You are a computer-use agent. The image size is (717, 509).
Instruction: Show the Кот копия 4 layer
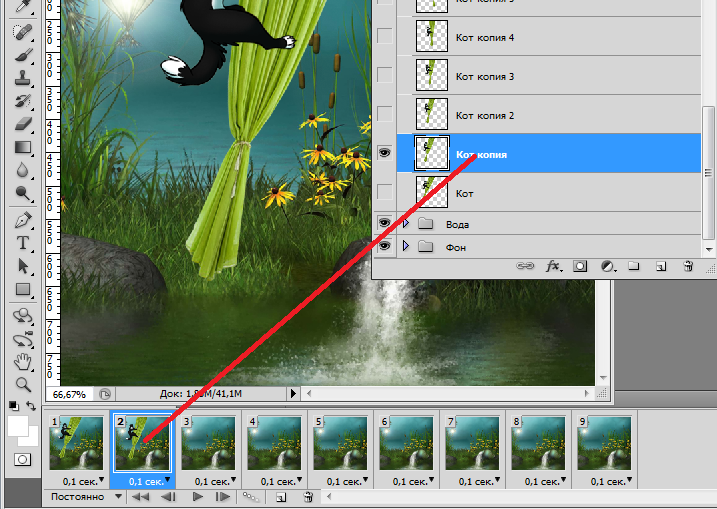click(385, 35)
